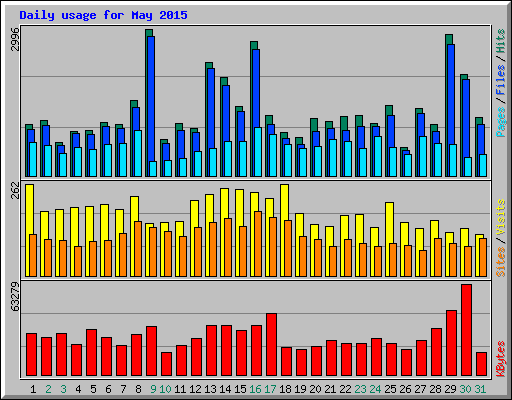Click day 30 on the date axis
This screenshot has height=400, width=512.
pyautogui.click(x=465, y=389)
